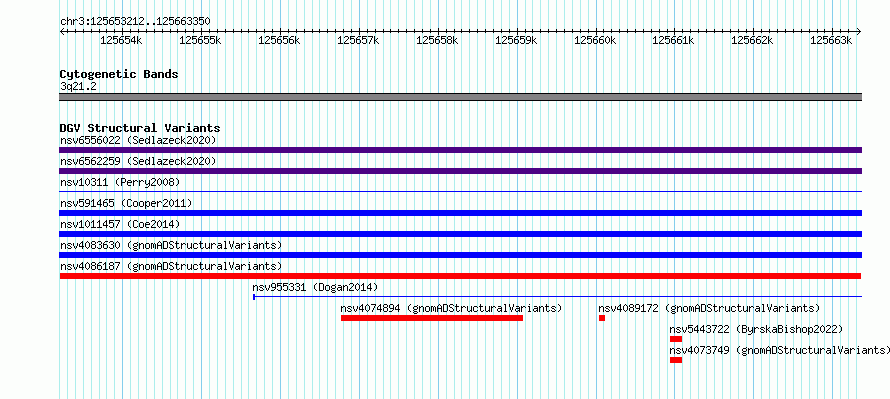This screenshot has height=399, width=890.
Task: Click nsv5443722 (ByrskaBishop2022) label
Action: (757, 329)
